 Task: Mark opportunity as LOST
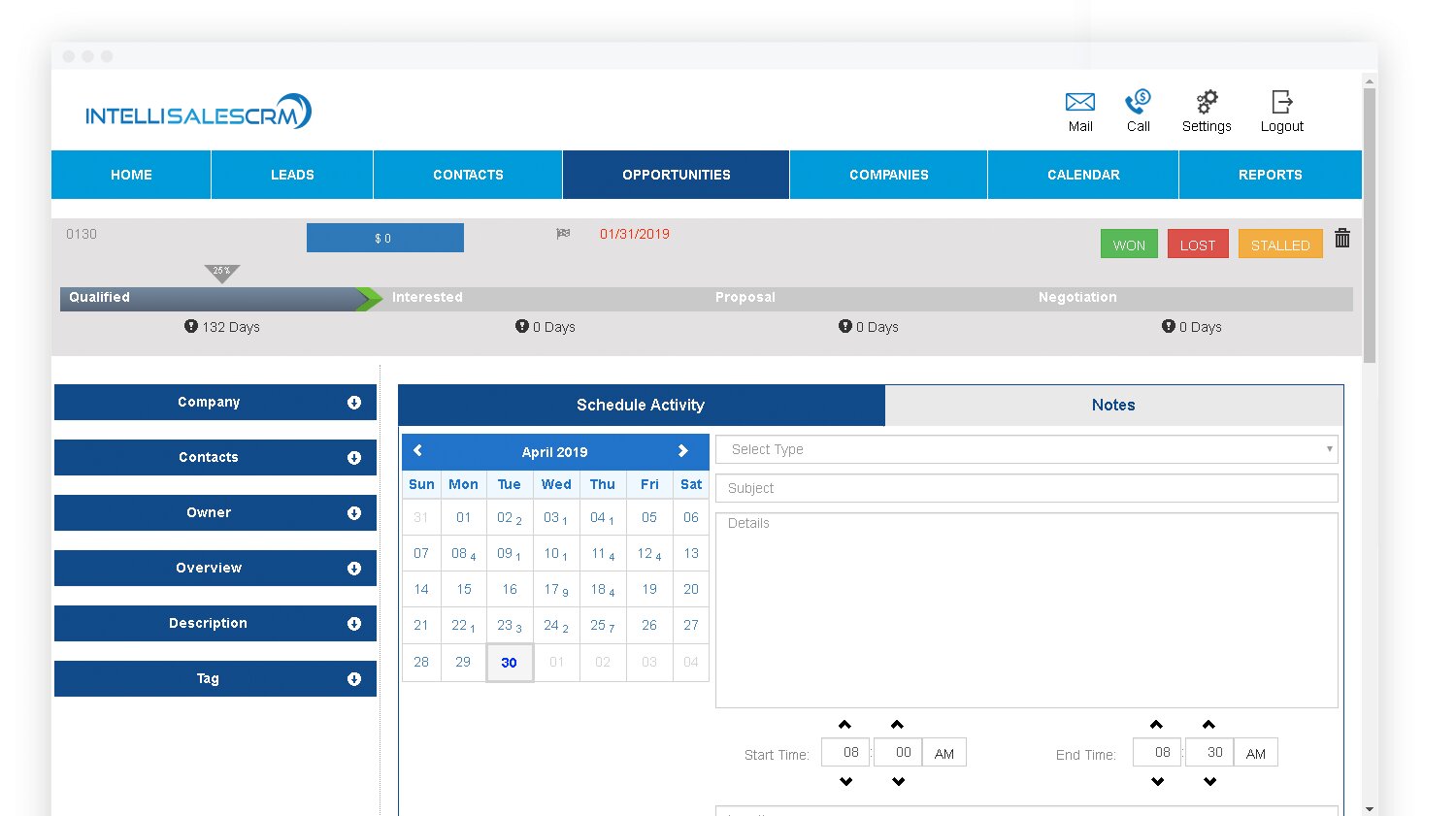(x=1198, y=245)
